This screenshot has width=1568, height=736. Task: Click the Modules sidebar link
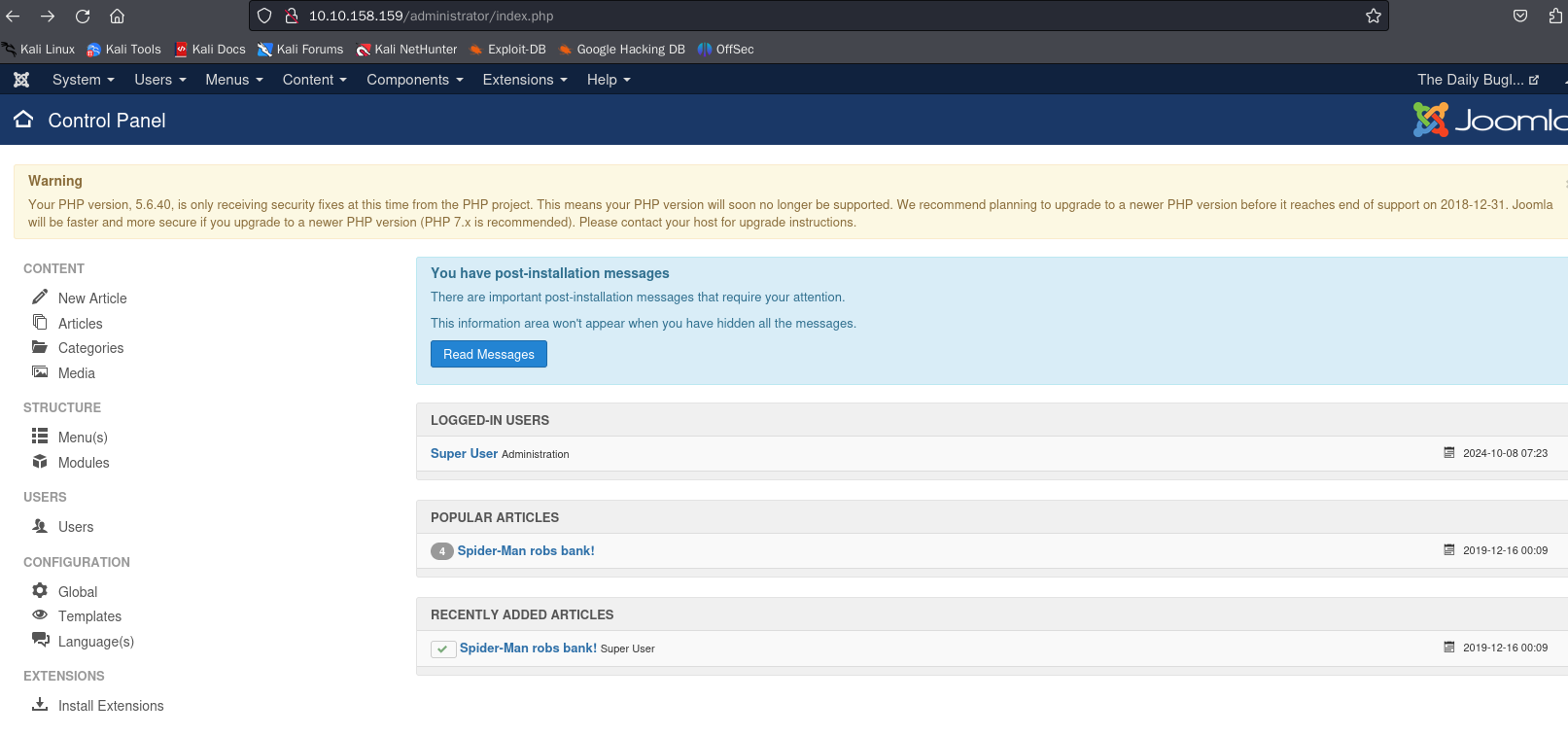click(84, 463)
